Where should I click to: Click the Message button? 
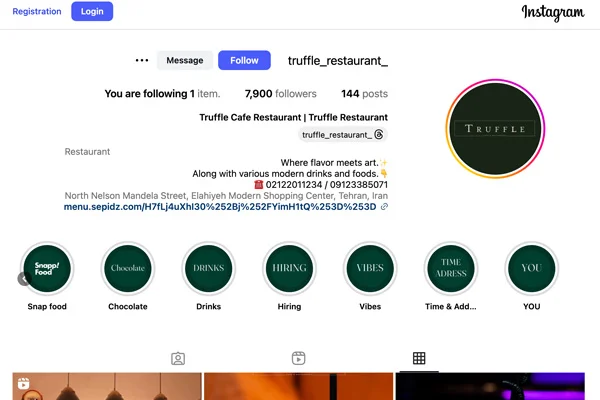(185, 60)
